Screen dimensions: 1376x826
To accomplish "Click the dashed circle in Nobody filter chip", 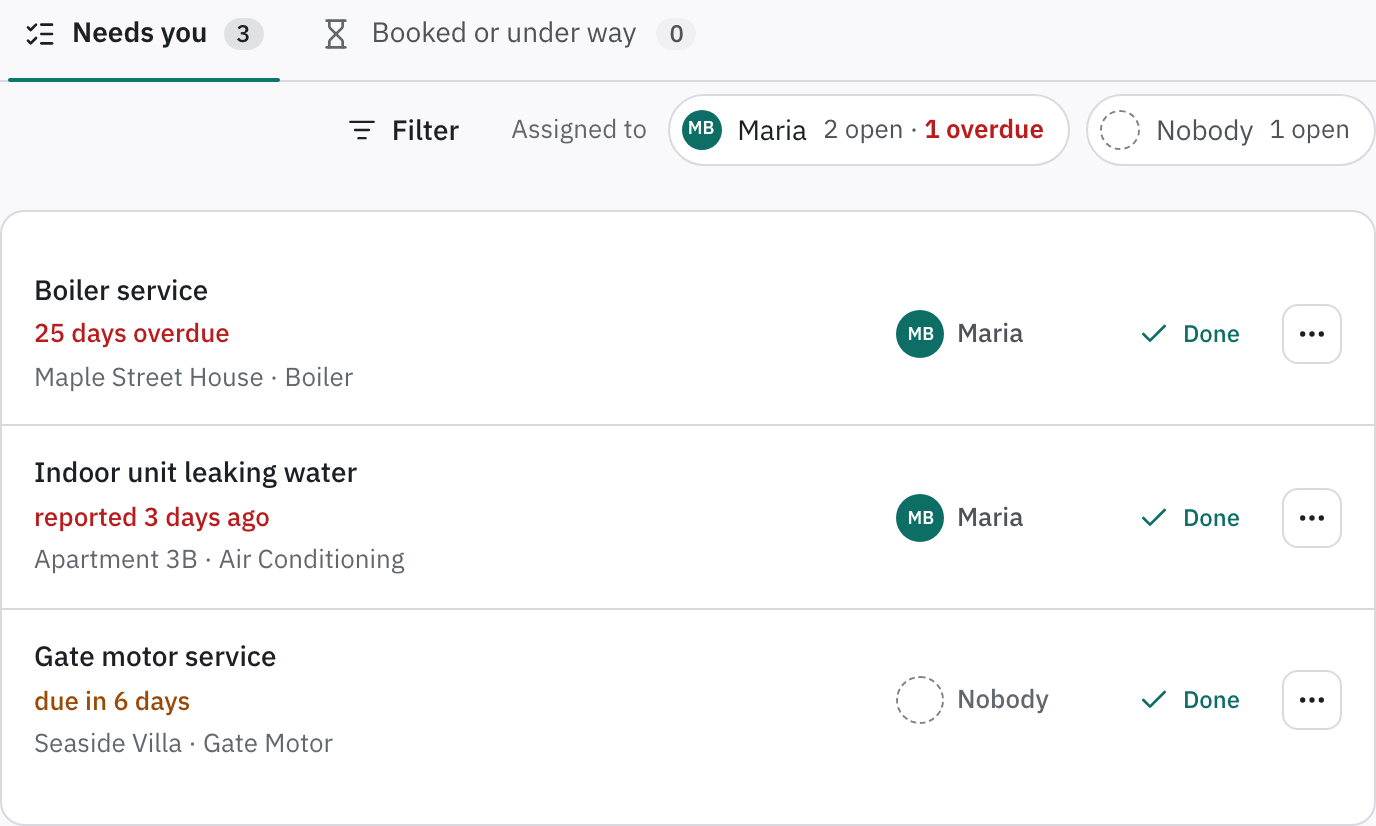I will pyautogui.click(x=1120, y=130).
